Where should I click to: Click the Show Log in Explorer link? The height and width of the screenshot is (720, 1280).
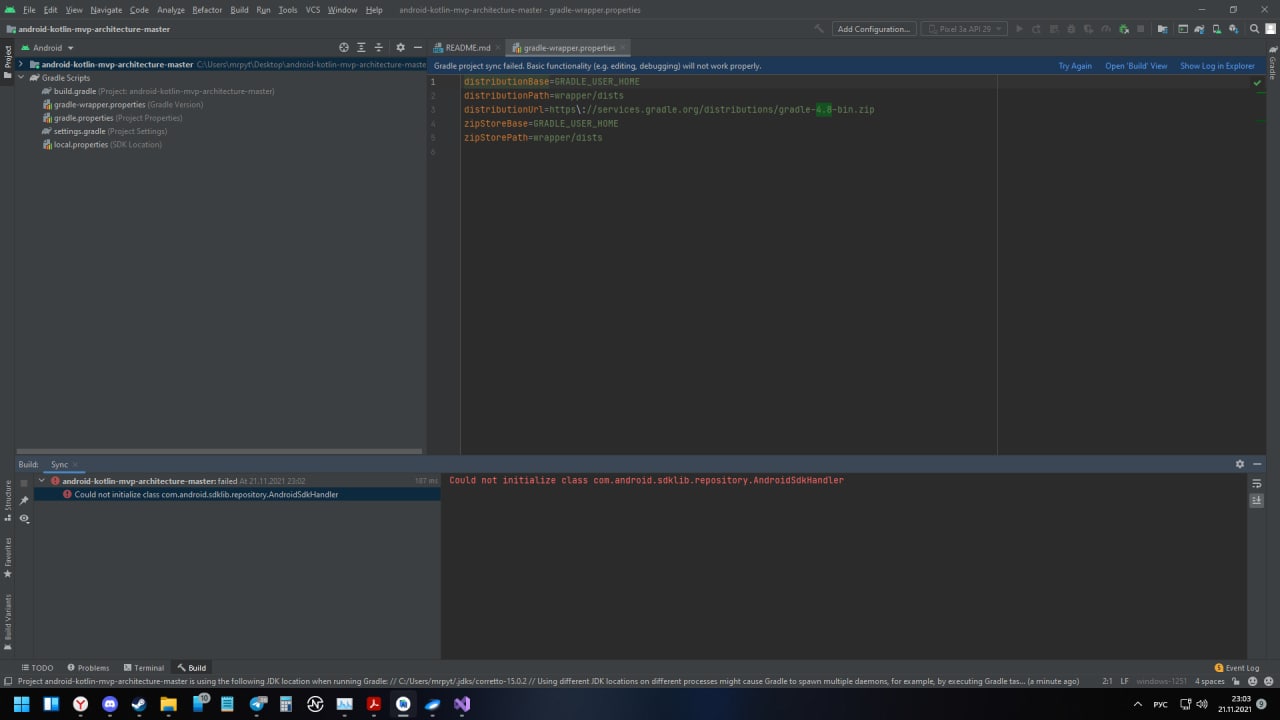pyautogui.click(x=1217, y=66)
